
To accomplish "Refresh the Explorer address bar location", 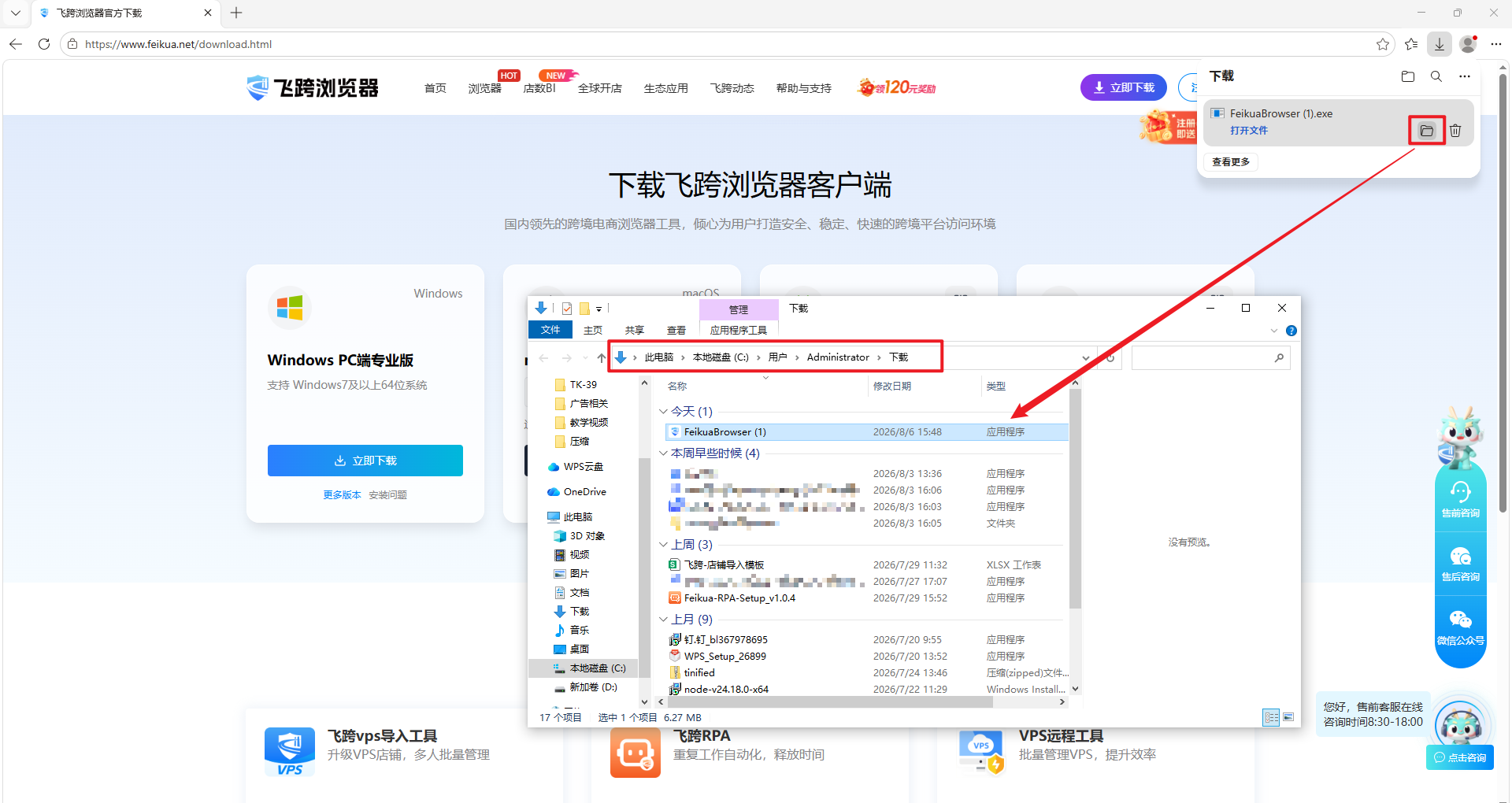I will (x=1110, y=358).
